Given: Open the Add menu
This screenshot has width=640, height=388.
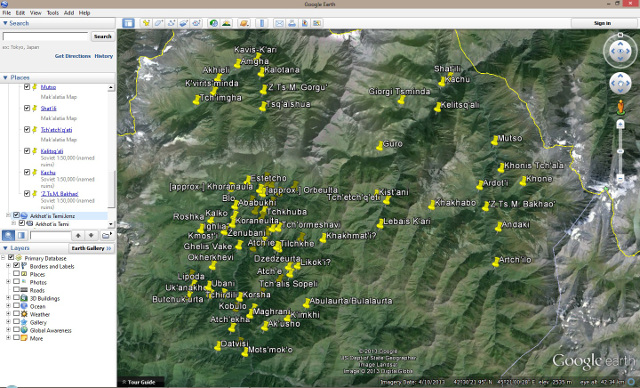Looking at the screenshot, I should coord(69,13).
